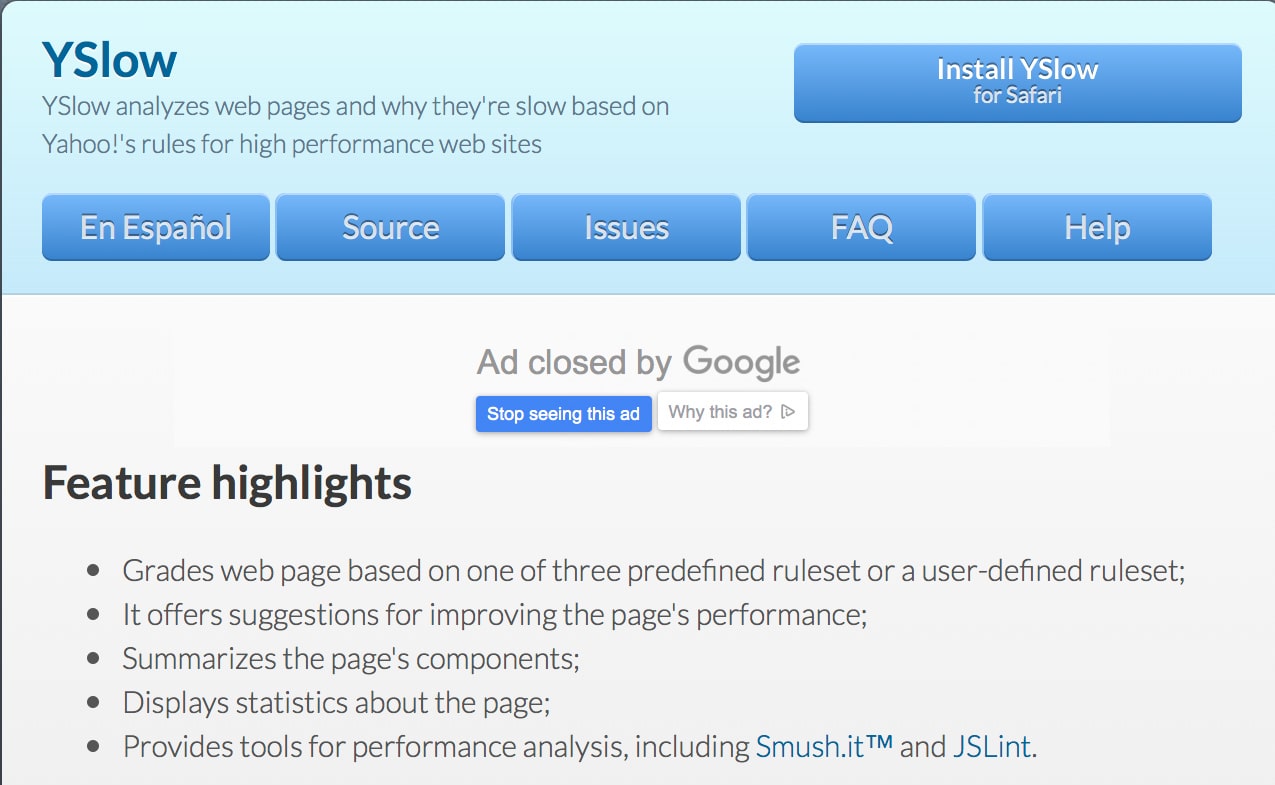
Task: Open the Help section
Action: point(1096,227)
